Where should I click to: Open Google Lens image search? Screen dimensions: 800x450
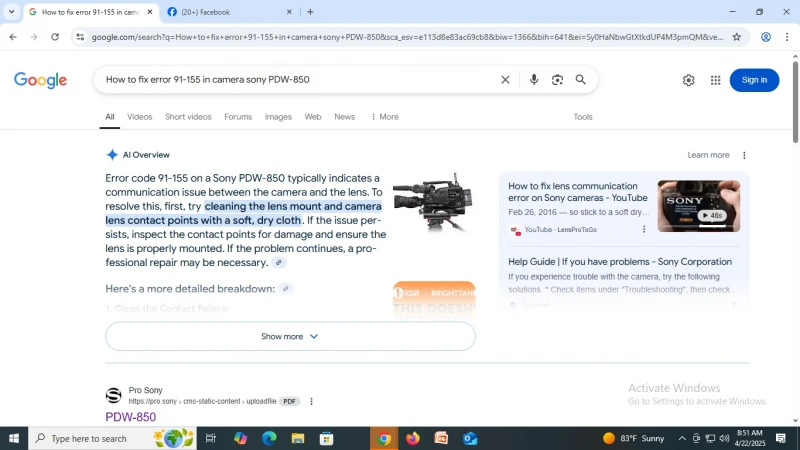[x=557, y=80]
